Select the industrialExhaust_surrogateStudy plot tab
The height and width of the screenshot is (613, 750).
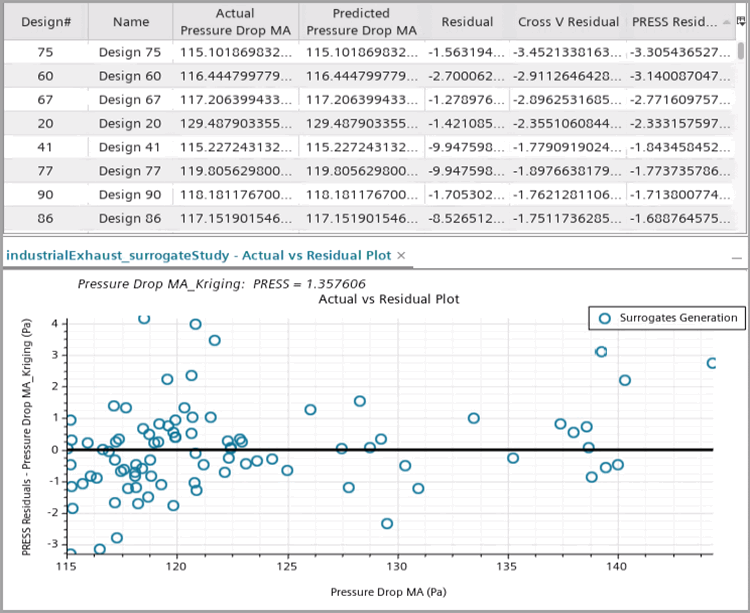pyautogui.click(x=199, y=256)
